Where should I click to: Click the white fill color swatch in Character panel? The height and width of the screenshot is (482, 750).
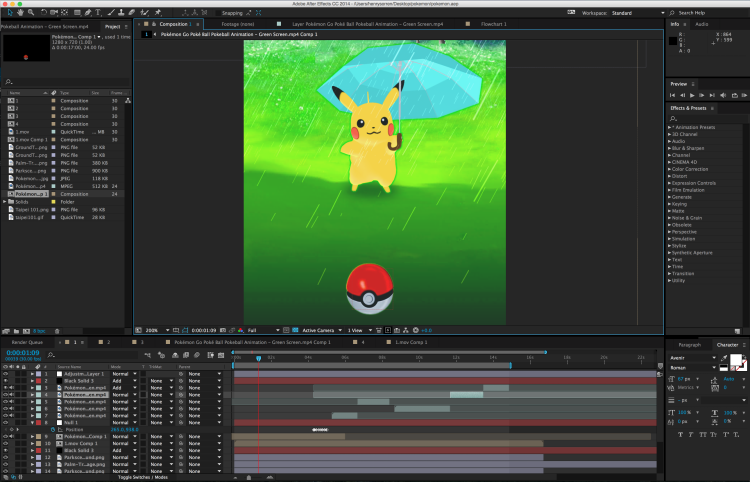(x=735, y=359)
